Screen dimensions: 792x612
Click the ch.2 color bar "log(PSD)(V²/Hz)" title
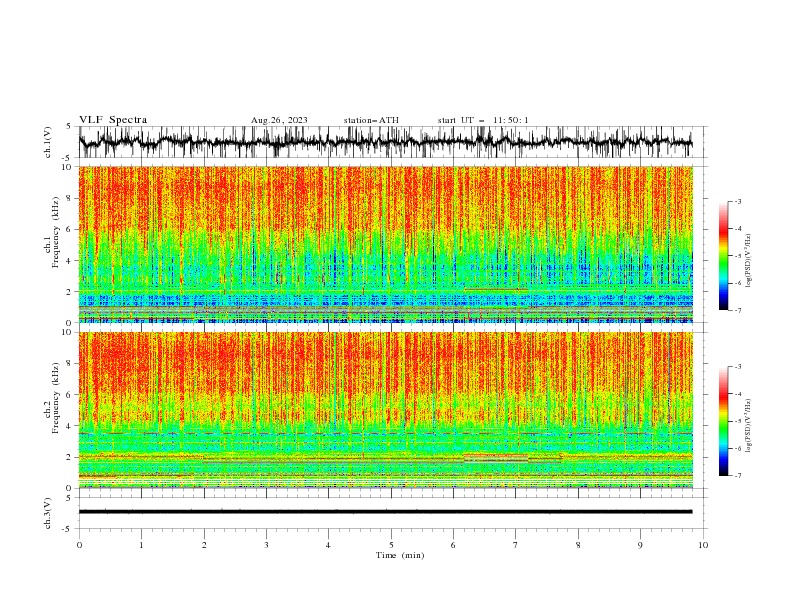(x=748, y=426)
